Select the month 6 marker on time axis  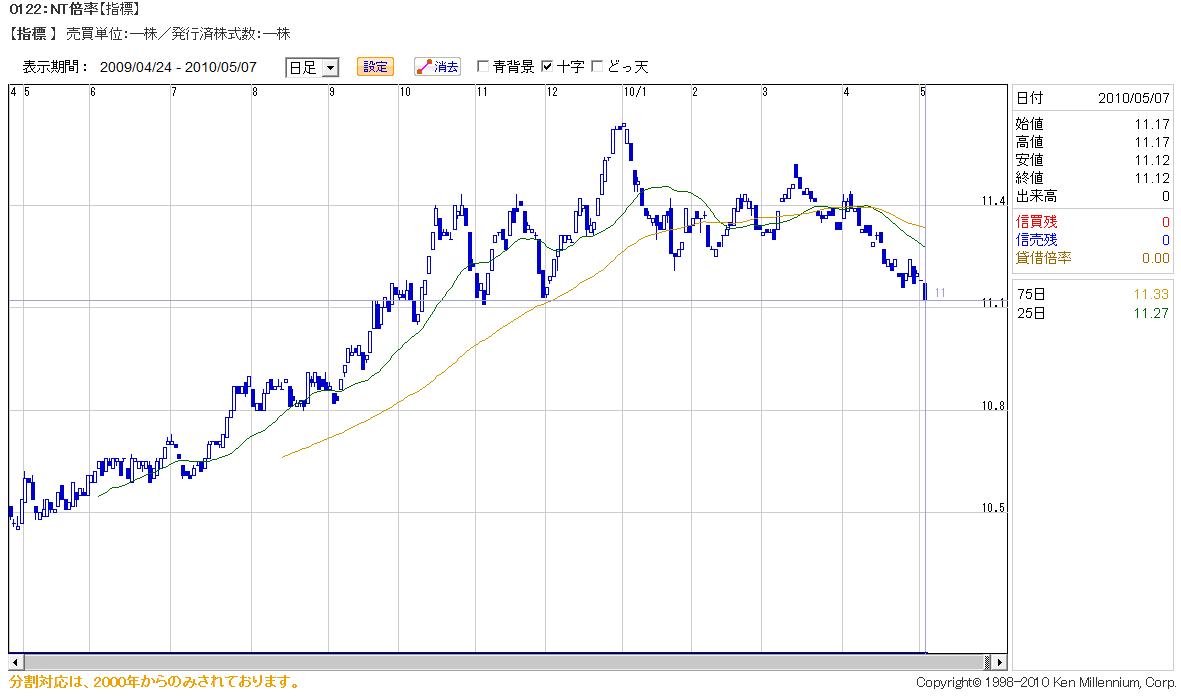click(x=93, y=92)
